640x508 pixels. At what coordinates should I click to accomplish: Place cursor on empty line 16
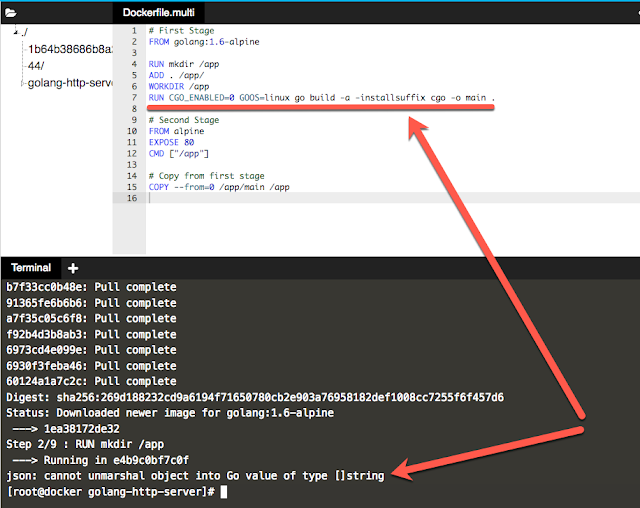(x=393, y=198)
